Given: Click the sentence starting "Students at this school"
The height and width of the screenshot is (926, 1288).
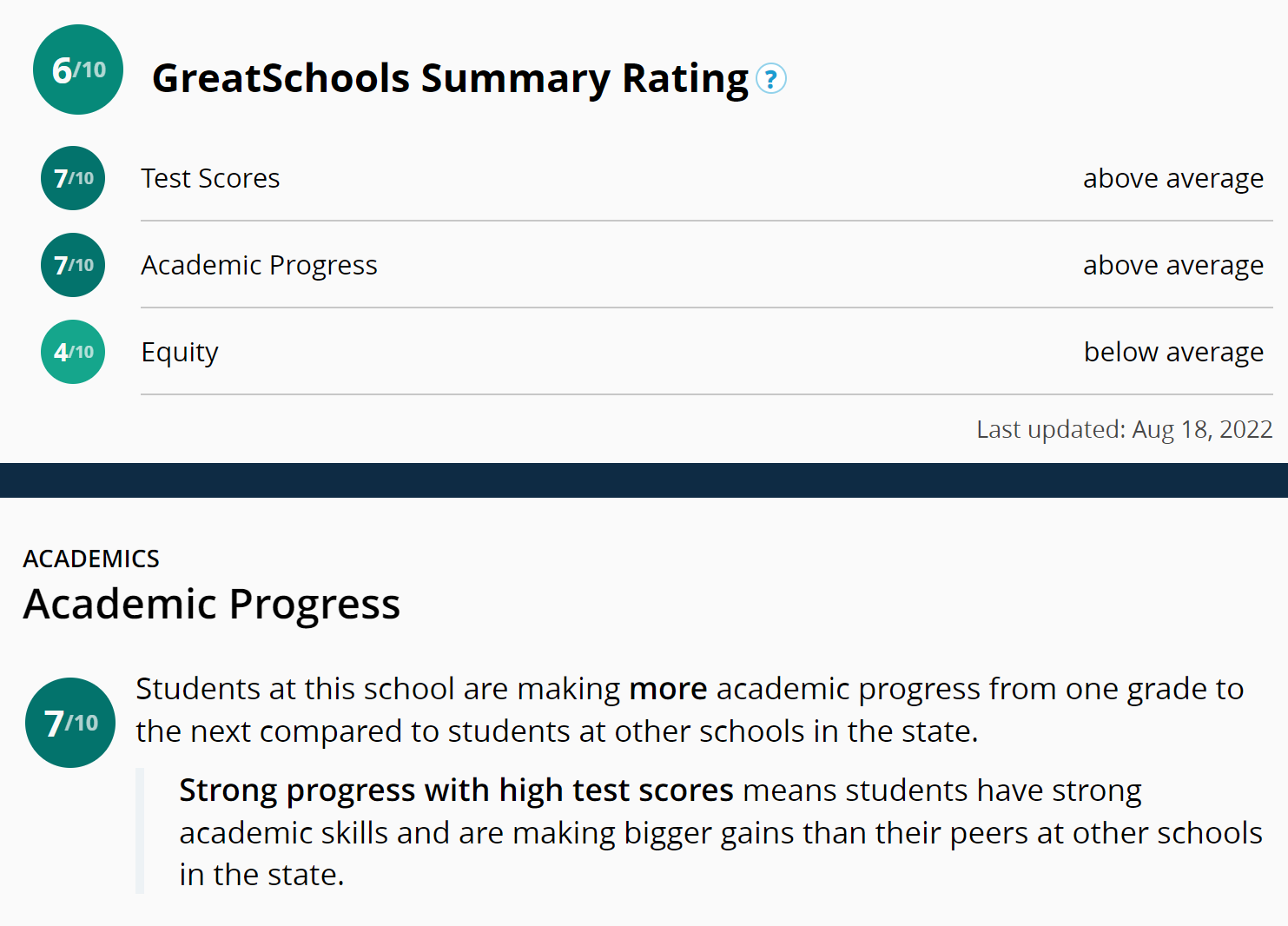Looking at the screenshot, I should pyautogui.click(x=378, y=689).
